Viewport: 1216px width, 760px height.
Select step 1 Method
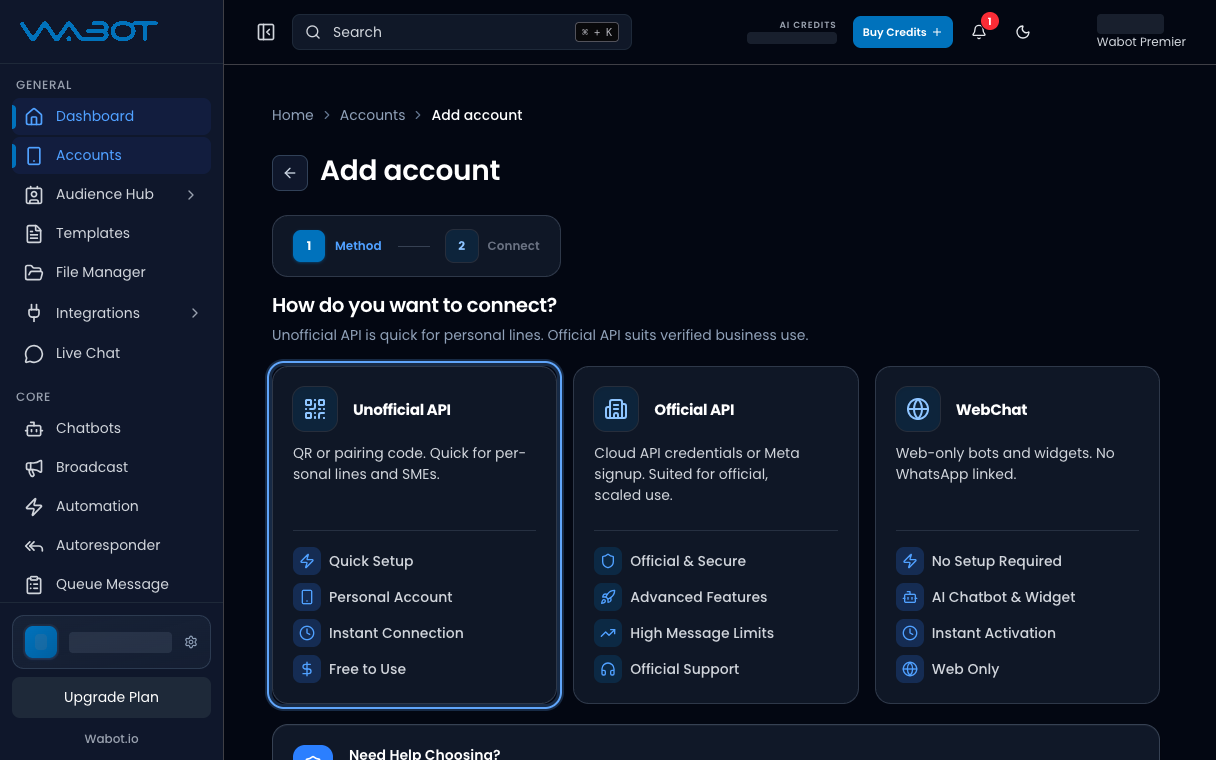pos(337,246)
